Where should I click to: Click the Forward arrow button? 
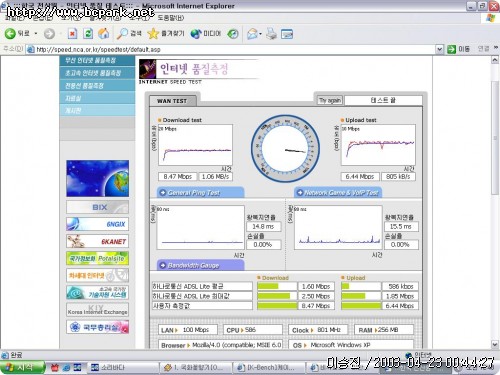(x=49, y=34)
